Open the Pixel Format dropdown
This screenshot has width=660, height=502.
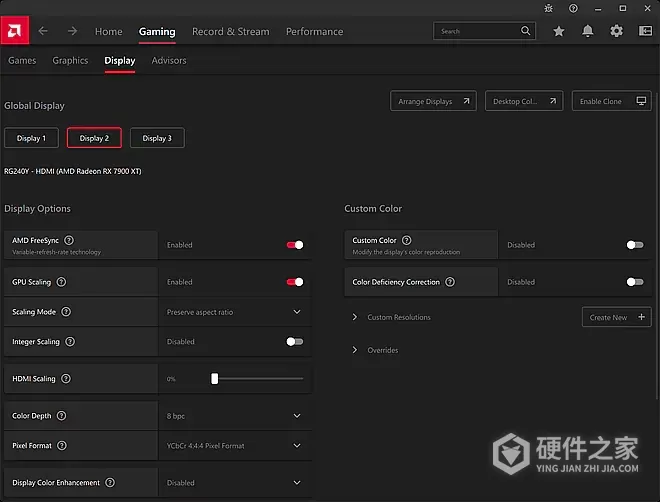pyautogui.click(x=235, y=446)
